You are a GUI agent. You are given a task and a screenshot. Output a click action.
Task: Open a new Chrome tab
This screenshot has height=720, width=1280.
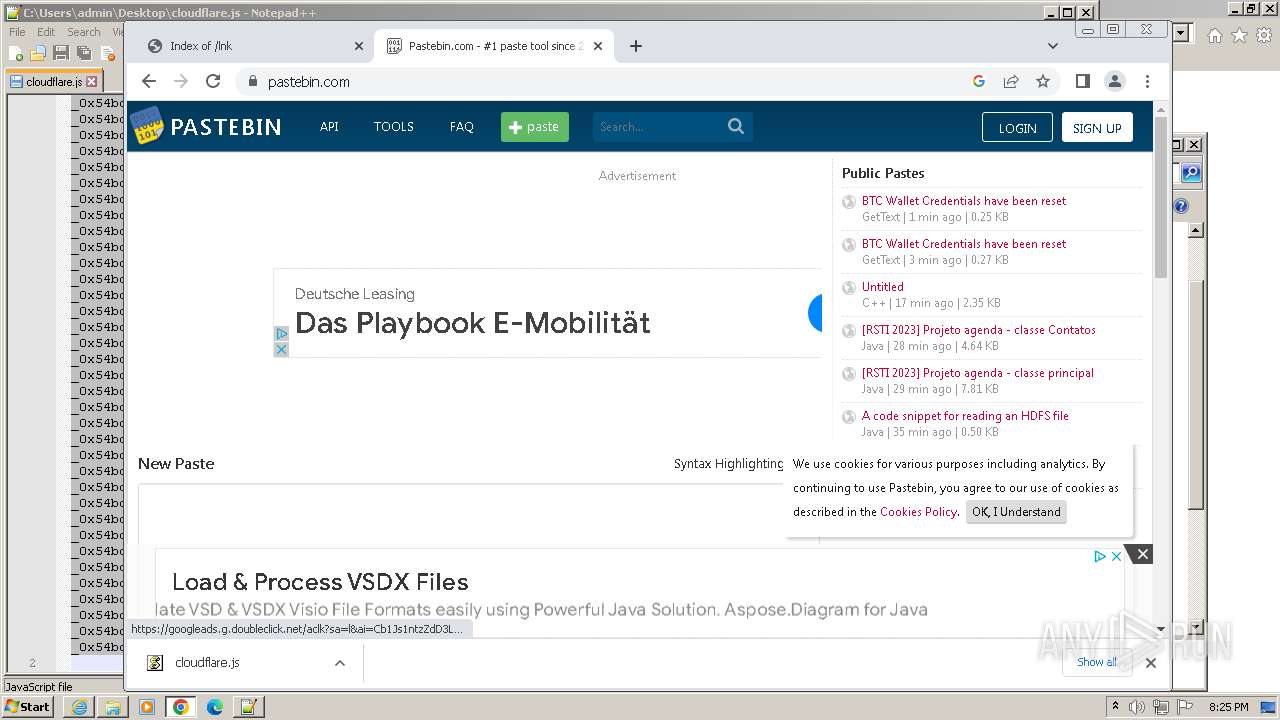point(636,46)
